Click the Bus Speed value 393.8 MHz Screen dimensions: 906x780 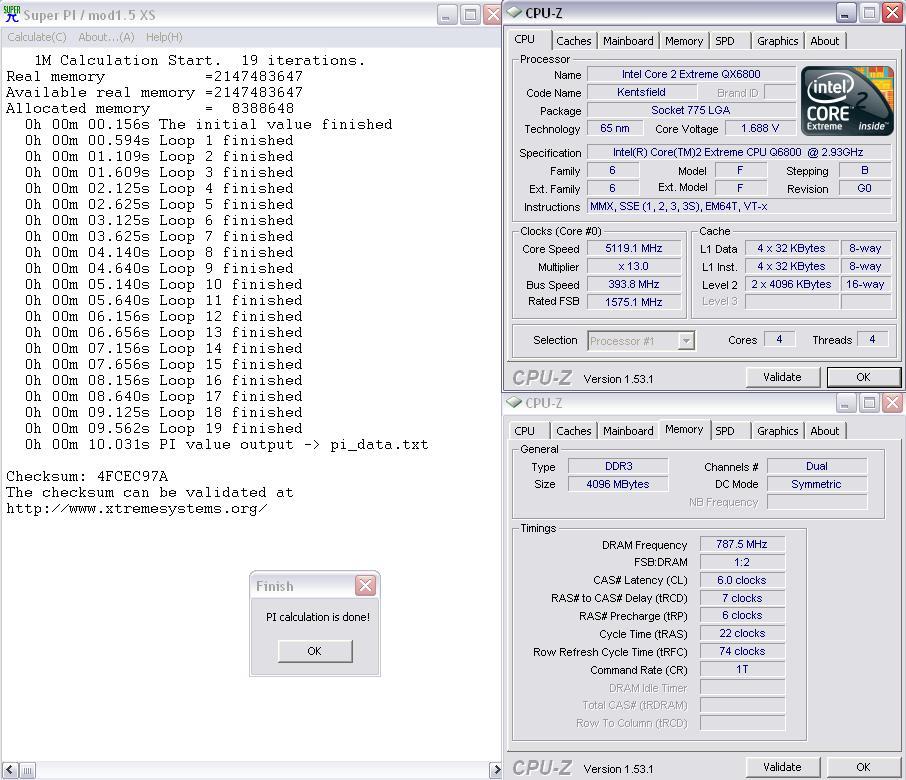[x=634, y=284]
